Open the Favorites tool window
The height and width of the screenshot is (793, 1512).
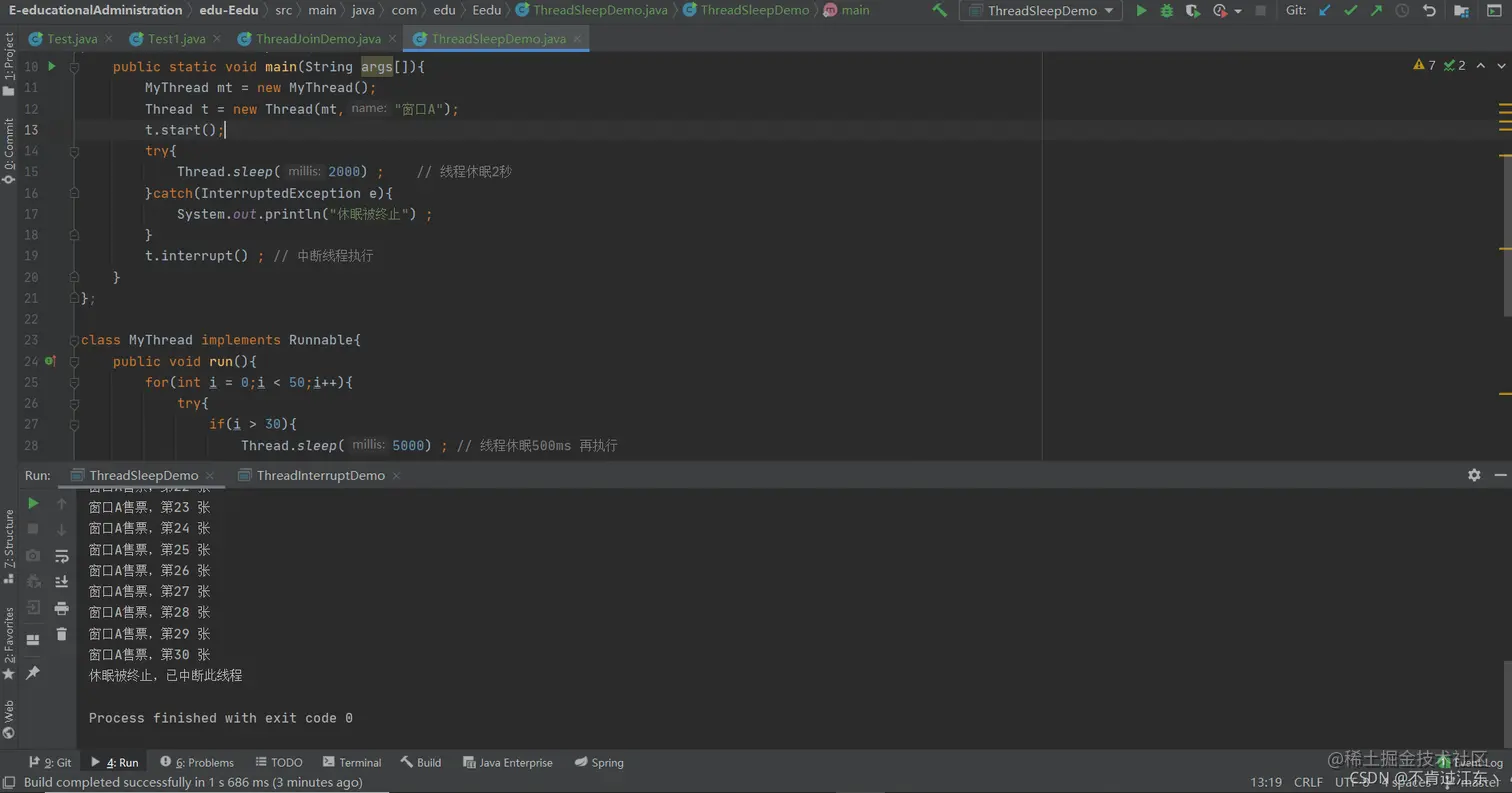[9, 644]
